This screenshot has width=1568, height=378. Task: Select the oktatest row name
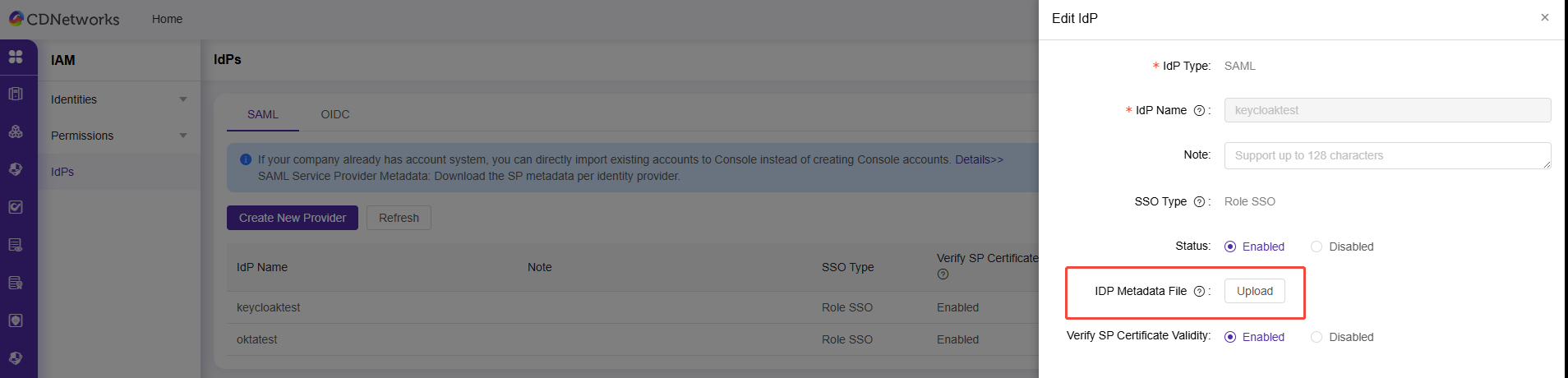(x=257, y=339)
